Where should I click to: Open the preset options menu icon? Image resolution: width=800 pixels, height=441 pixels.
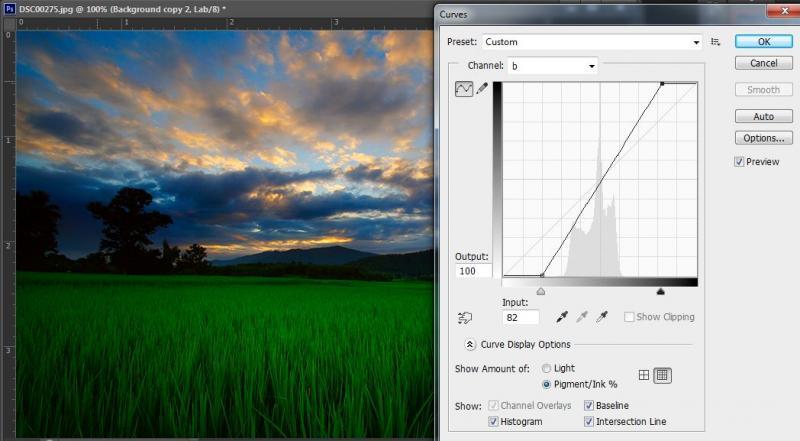tap(715, 42)
